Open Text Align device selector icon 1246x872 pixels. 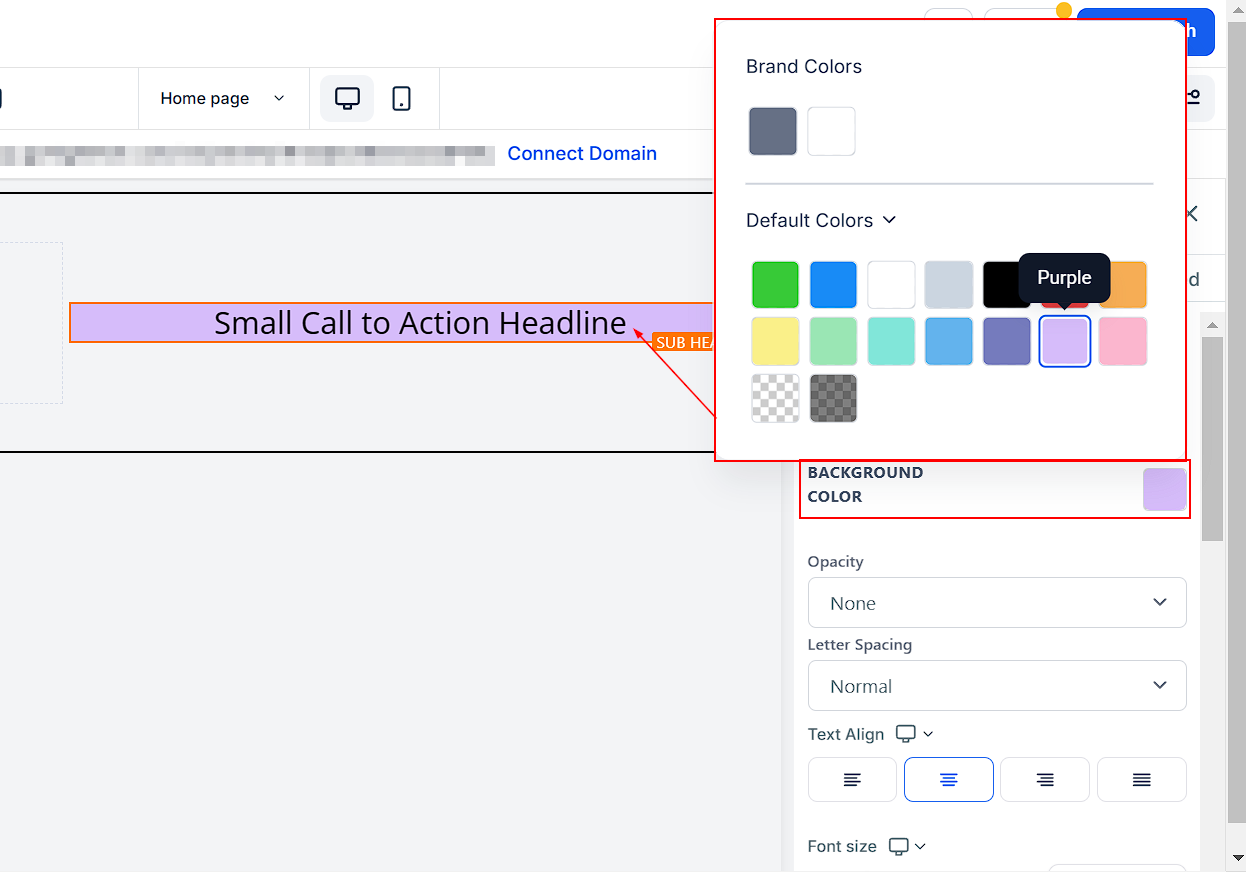pos(914,734)
